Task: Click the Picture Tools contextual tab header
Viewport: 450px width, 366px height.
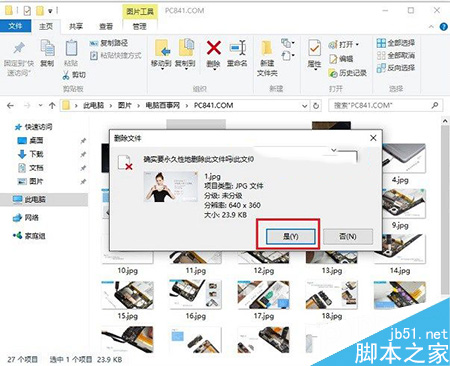Action: pyautogui.click(x=140, y=11)
